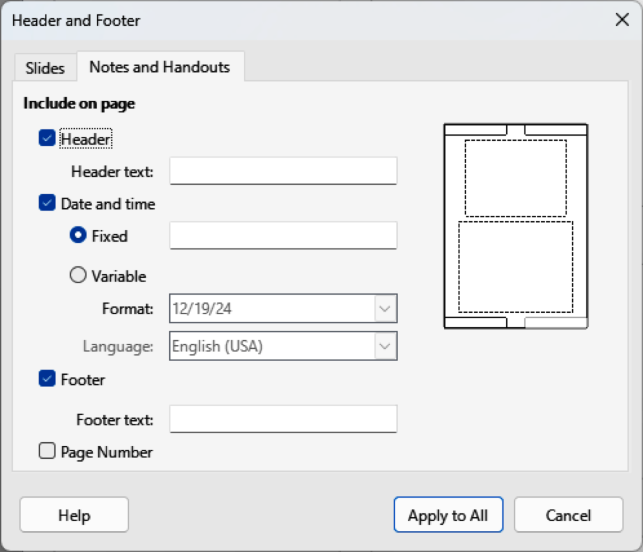
Task: Enable the Page Number checkbox
Action: tap(47, 451)
